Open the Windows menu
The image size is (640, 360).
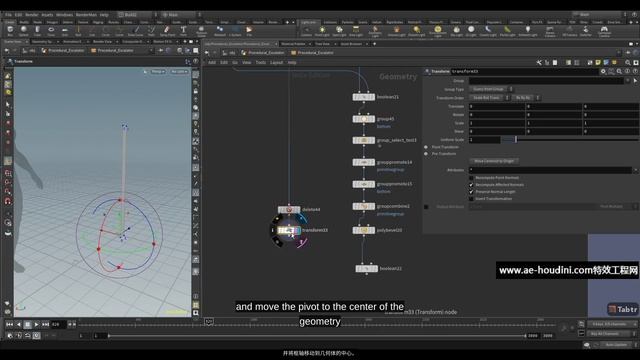click(x=64, y=15)
